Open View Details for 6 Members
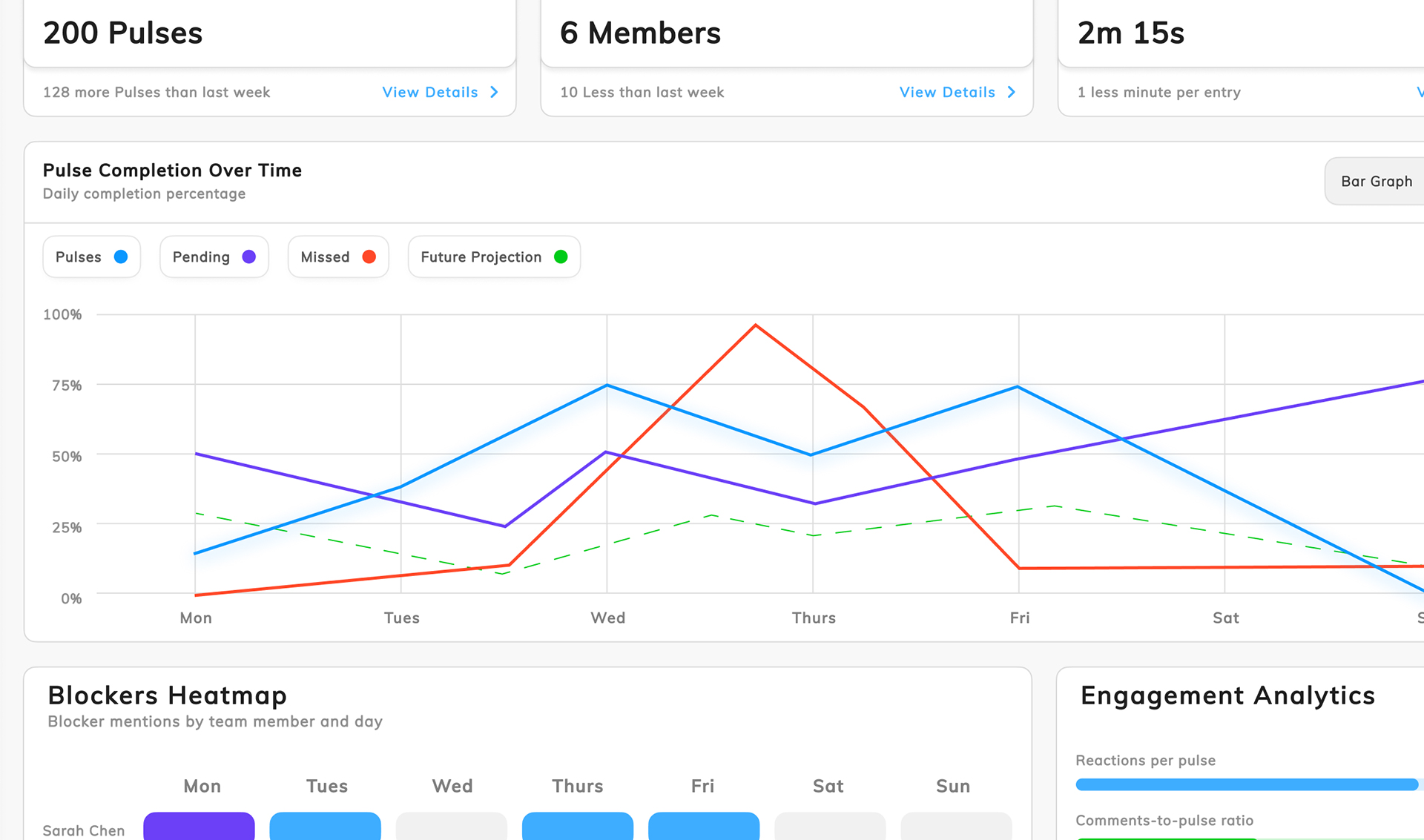Viewport: 1424px width, 840px height. (946, 92)
